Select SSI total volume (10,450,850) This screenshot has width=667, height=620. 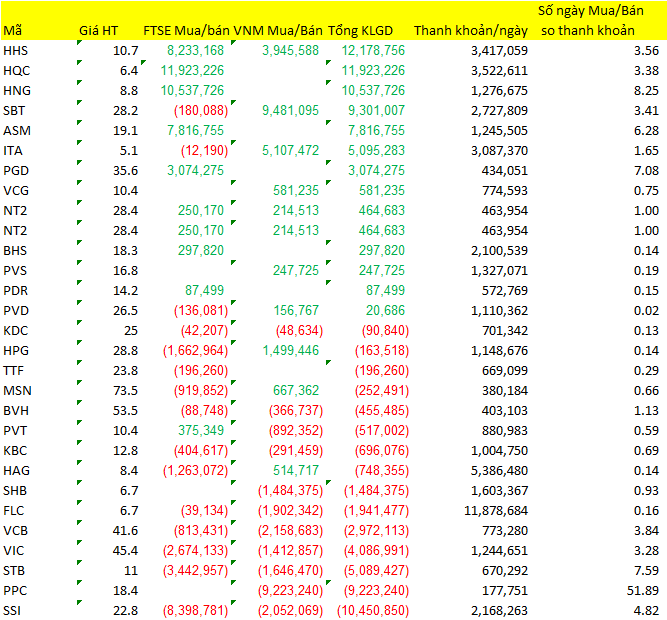tap(372, 610)
